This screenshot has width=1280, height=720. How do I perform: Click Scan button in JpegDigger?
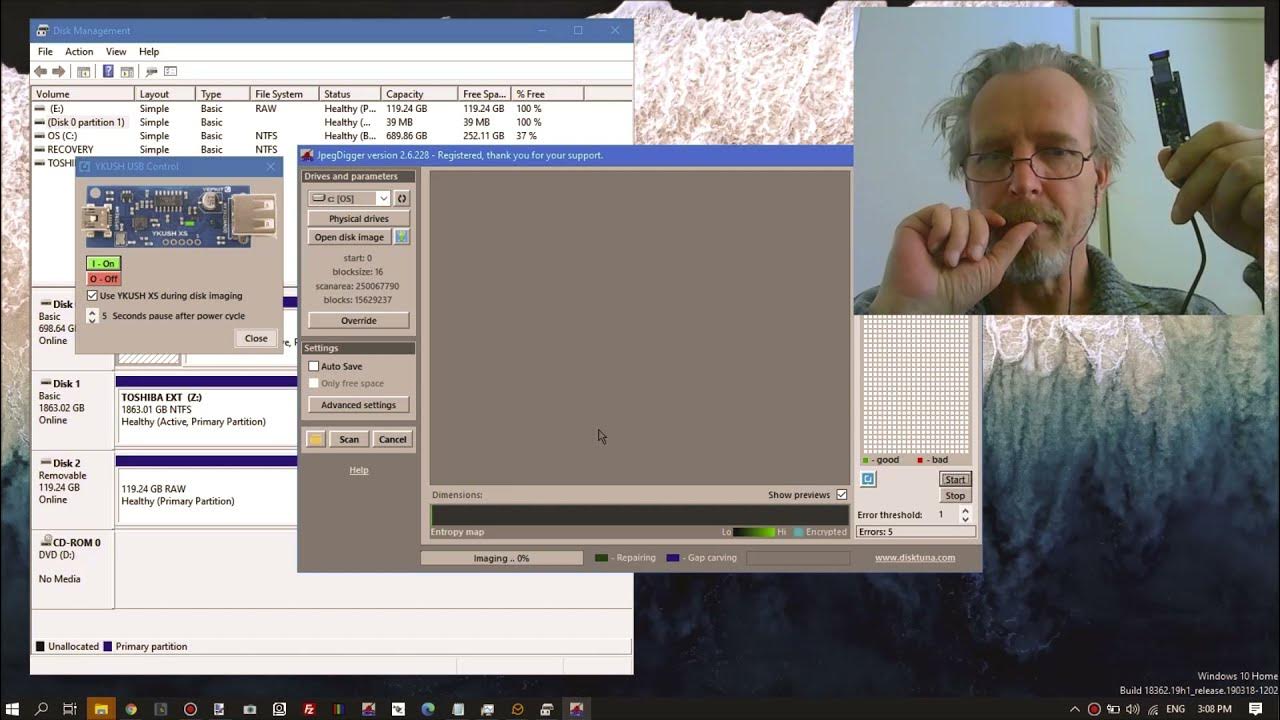[x=349, y=439]
